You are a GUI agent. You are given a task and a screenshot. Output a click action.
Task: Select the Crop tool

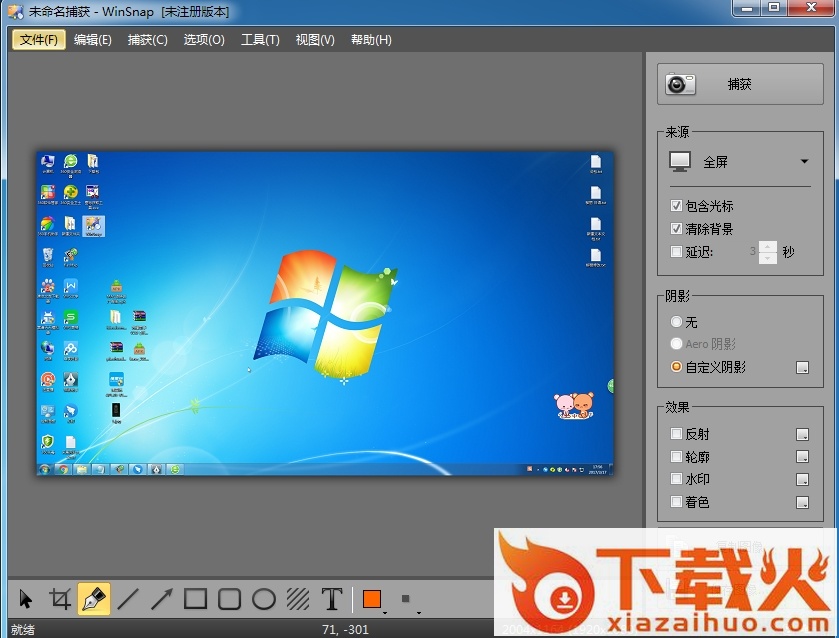[60, 599]
